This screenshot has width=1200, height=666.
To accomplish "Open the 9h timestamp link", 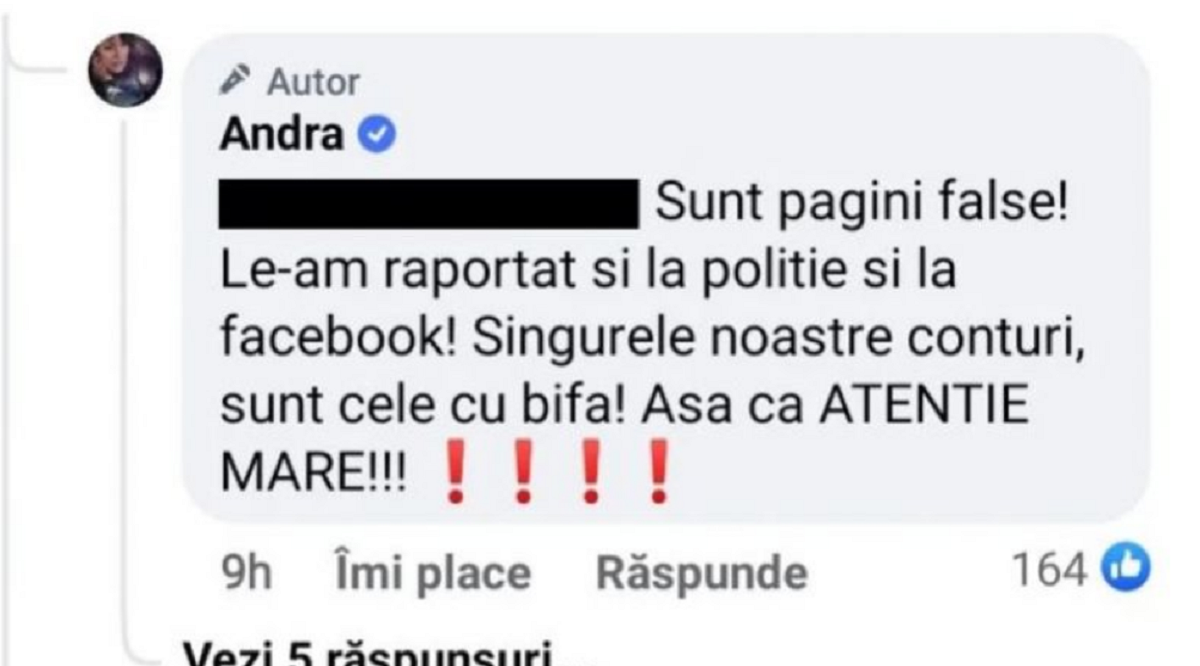I will click(x=244, y=573).
